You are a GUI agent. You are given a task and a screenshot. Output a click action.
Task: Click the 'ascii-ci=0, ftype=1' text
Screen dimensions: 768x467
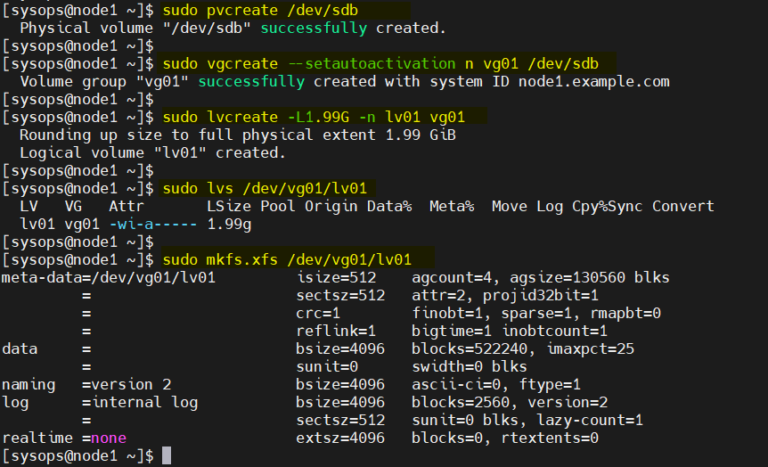[x=496, y=385]
